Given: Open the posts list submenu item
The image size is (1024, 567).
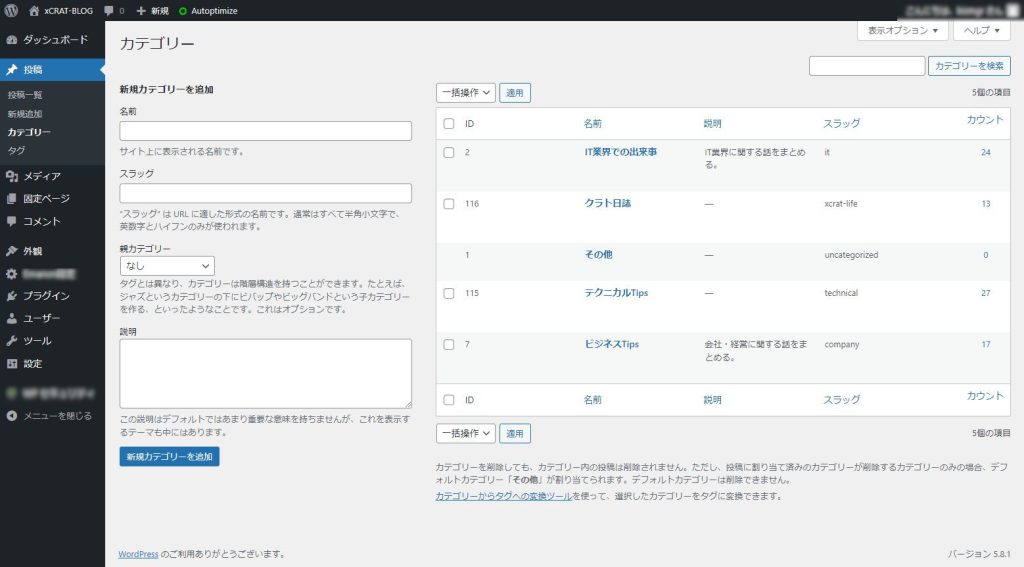Looking at the screenshot, I should click(x=25, y=95).
